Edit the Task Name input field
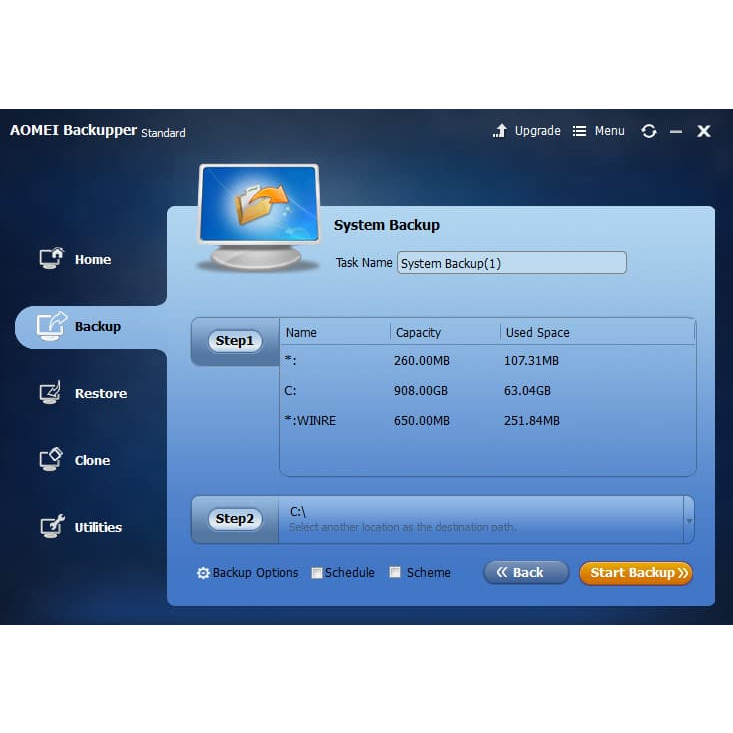The height and width of the screenshot is (733, 733). click(511, 263)
